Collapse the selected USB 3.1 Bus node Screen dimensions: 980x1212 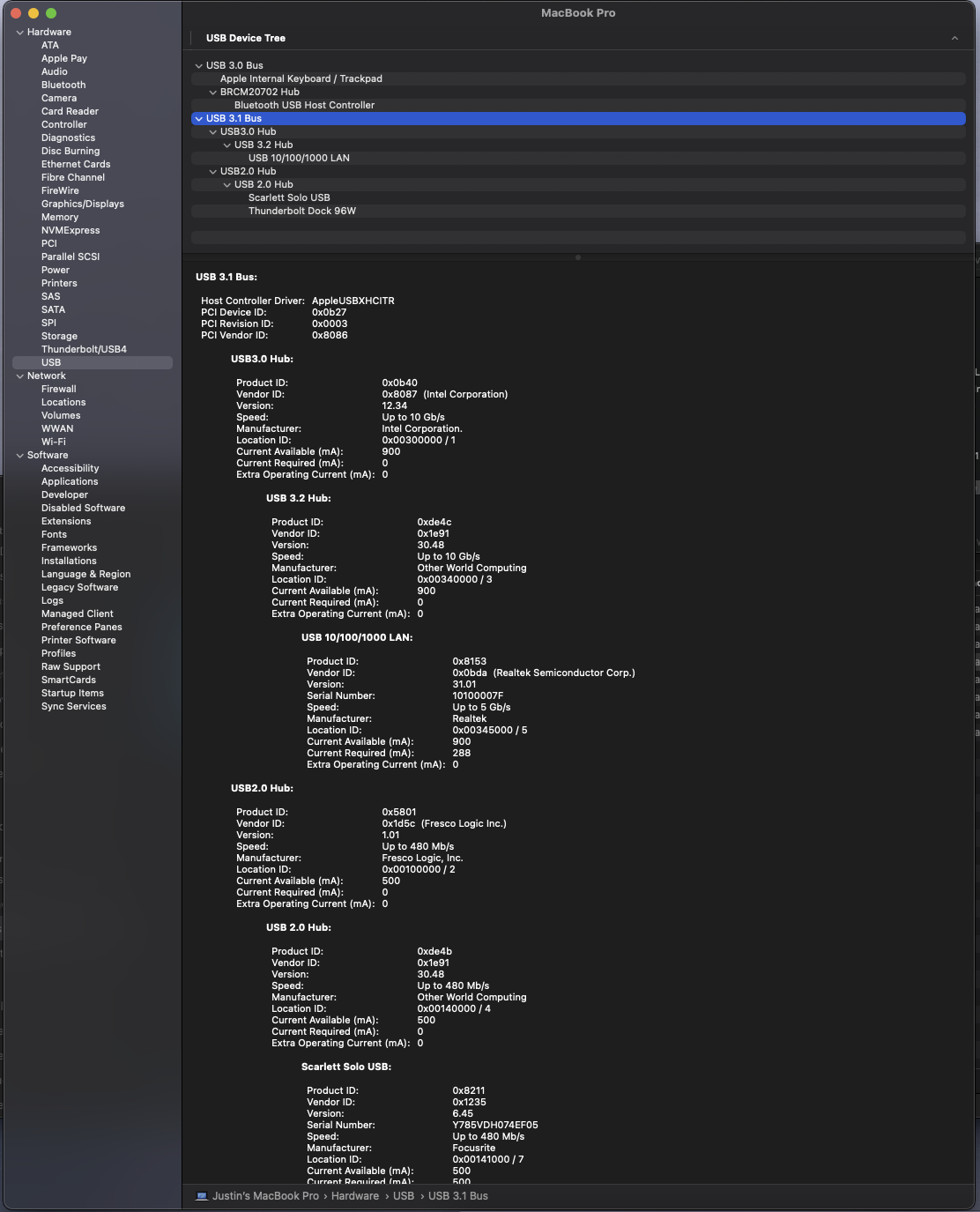pos(198,119)
